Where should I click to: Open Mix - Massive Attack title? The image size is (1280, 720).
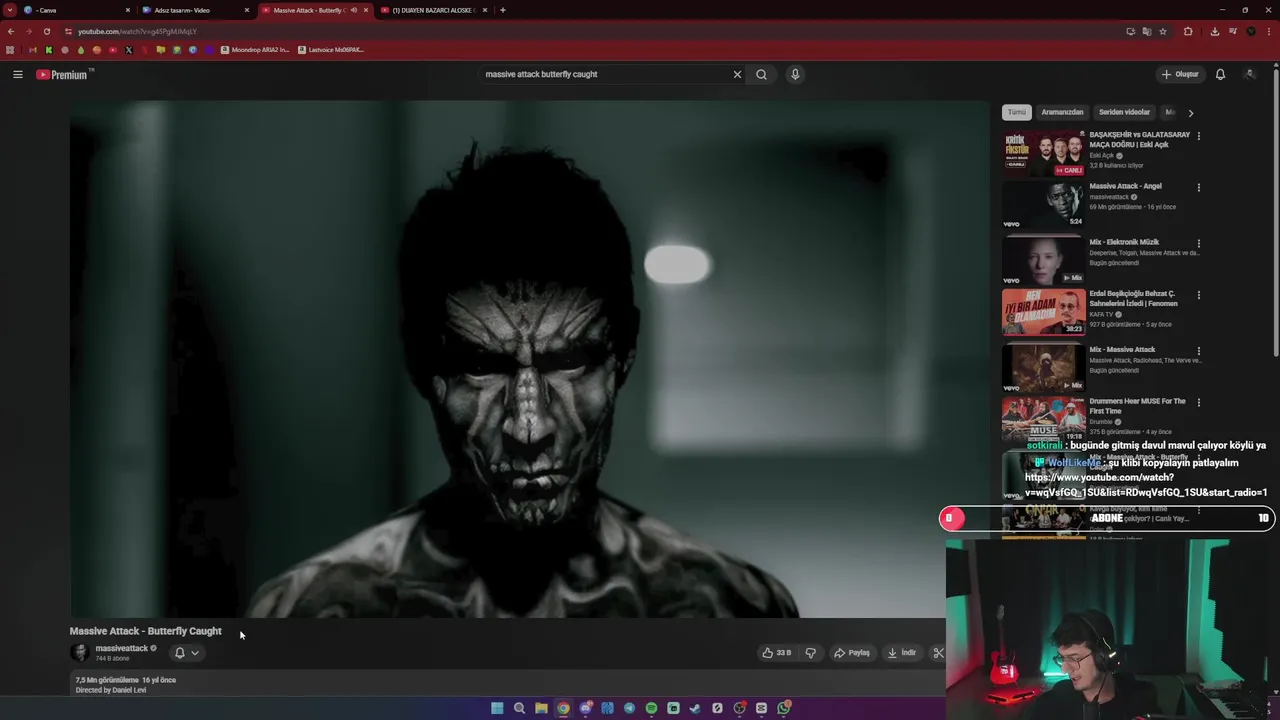point(1122,350)
